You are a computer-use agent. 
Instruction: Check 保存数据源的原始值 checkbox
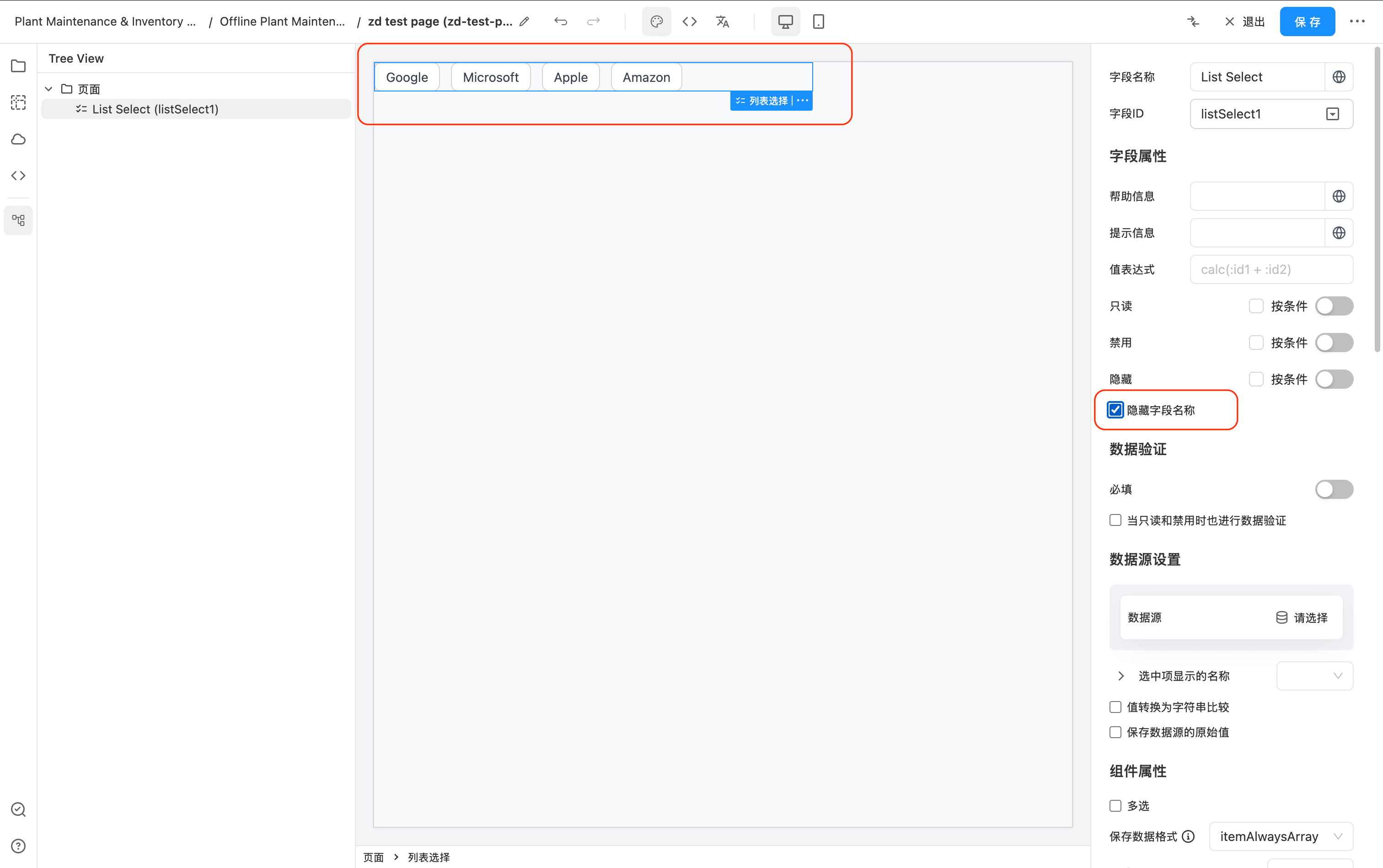pyautogui.click(x=1115, y=732)
